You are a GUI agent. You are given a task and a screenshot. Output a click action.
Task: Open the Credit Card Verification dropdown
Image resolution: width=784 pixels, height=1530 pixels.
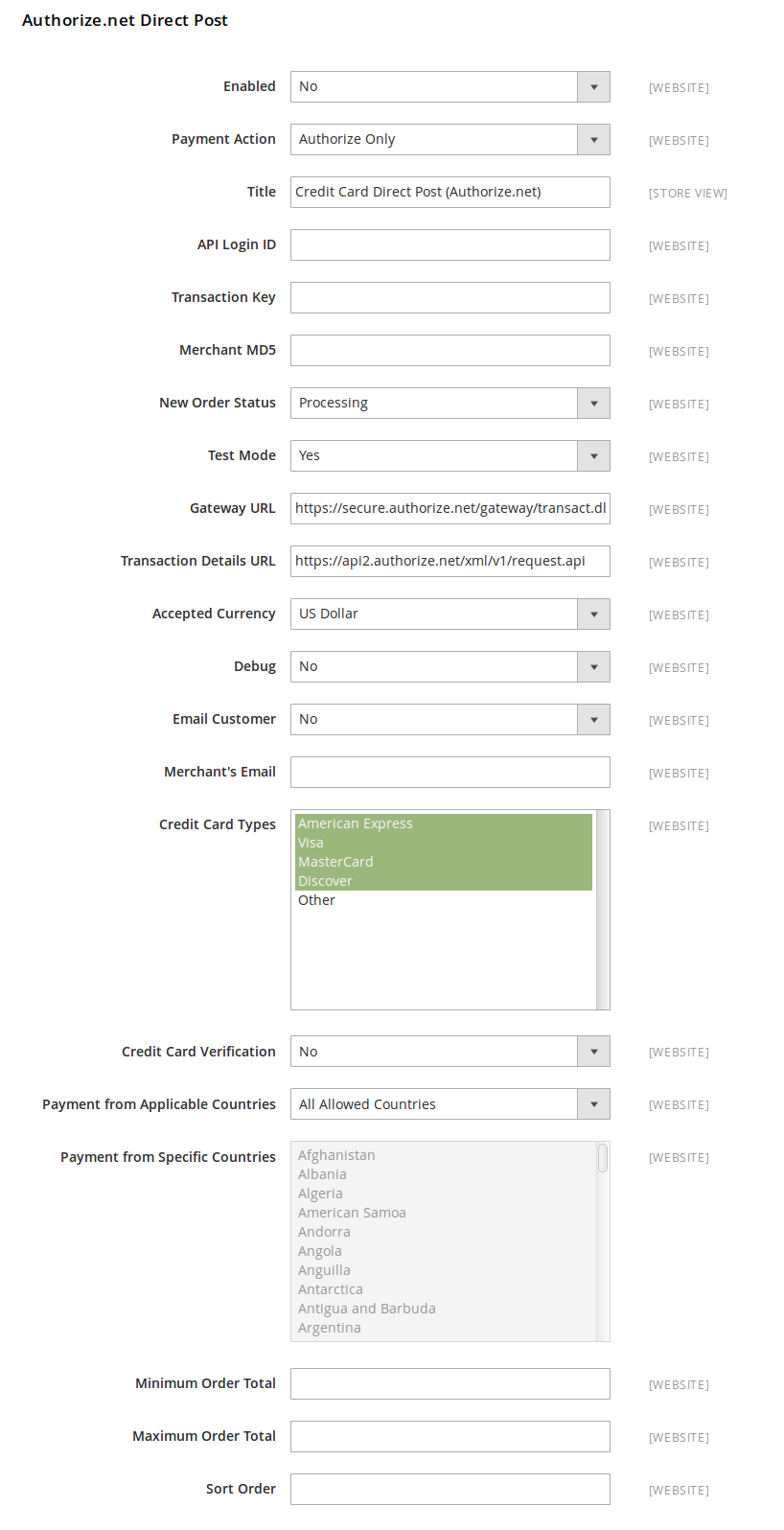[x=450, y=1052]
